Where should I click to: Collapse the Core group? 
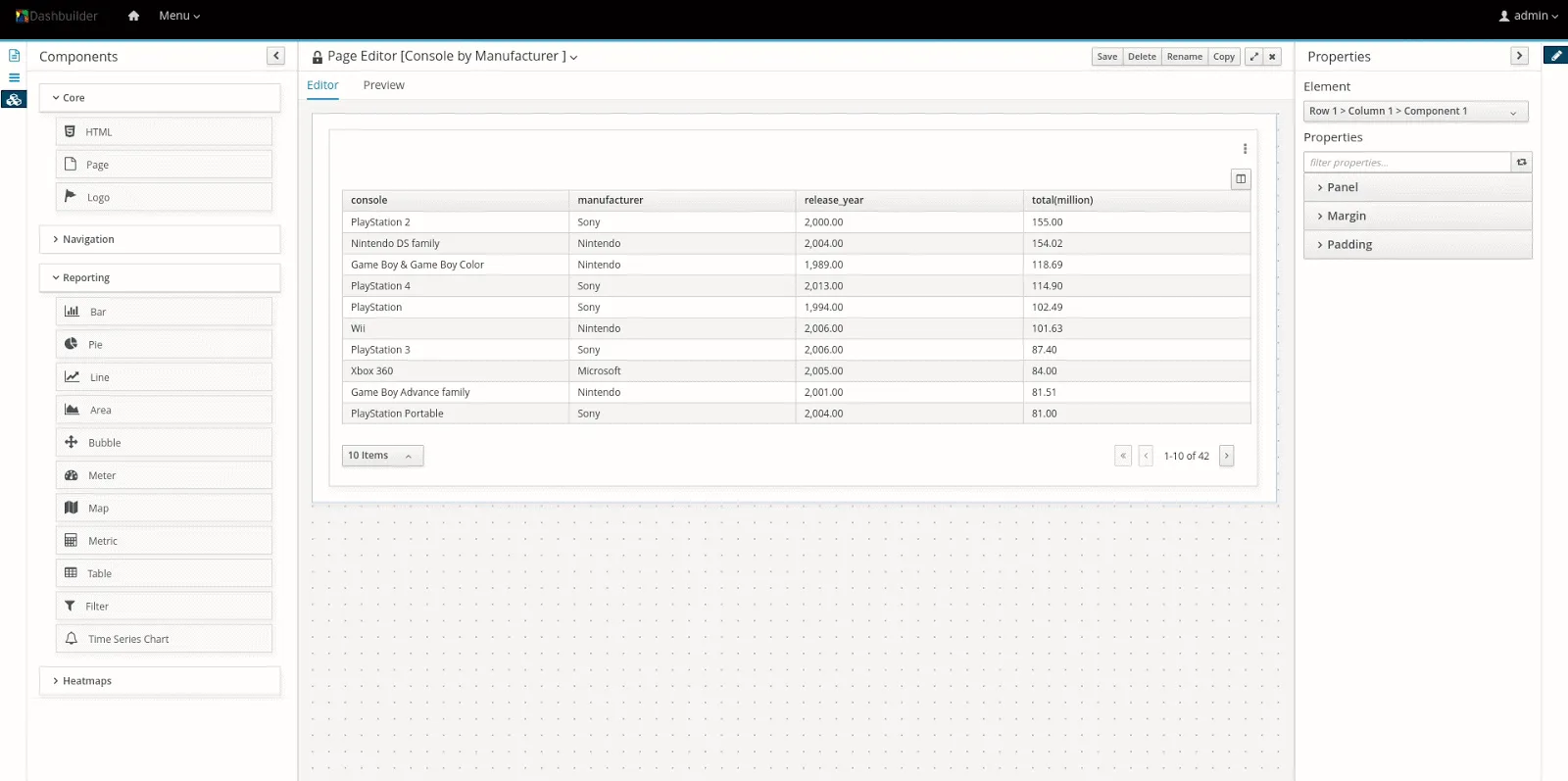(x=160, y=98)
